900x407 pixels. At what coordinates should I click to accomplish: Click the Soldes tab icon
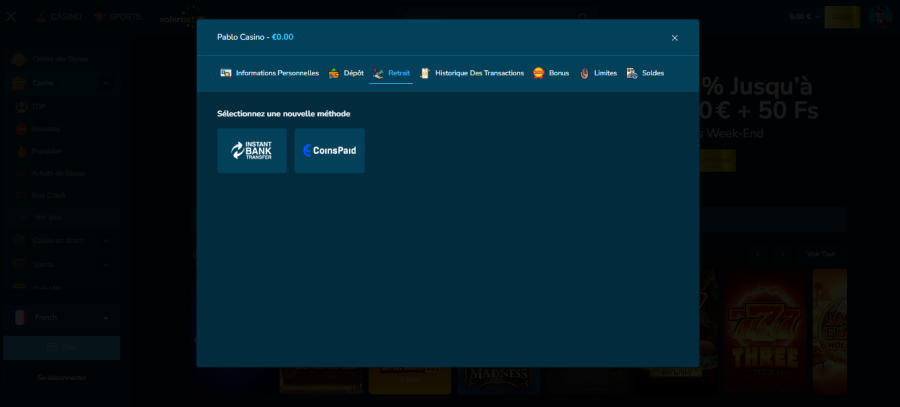coord(632,73)
